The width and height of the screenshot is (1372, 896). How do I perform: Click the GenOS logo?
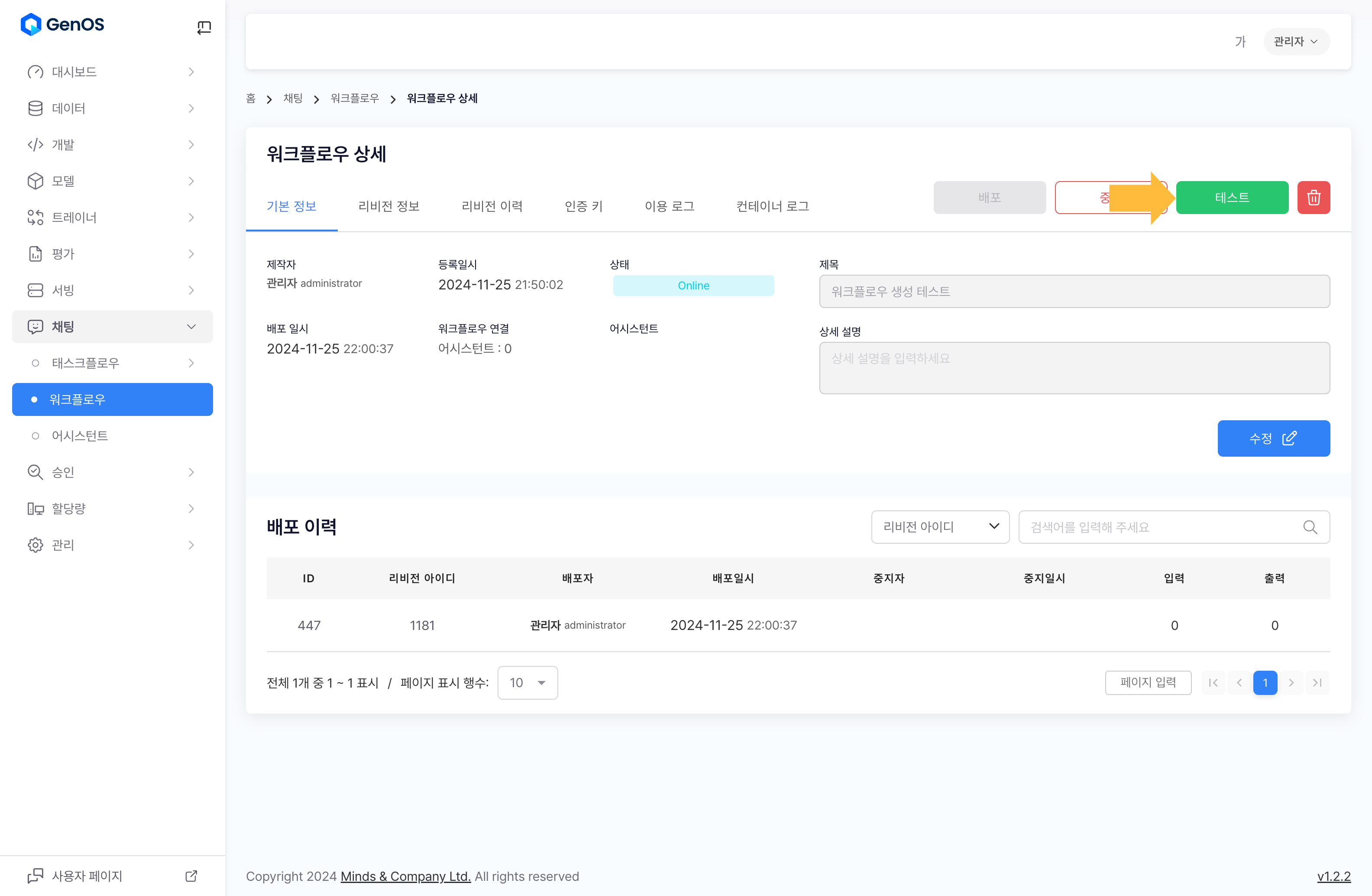pyautogui.click(x=62, y=25)
